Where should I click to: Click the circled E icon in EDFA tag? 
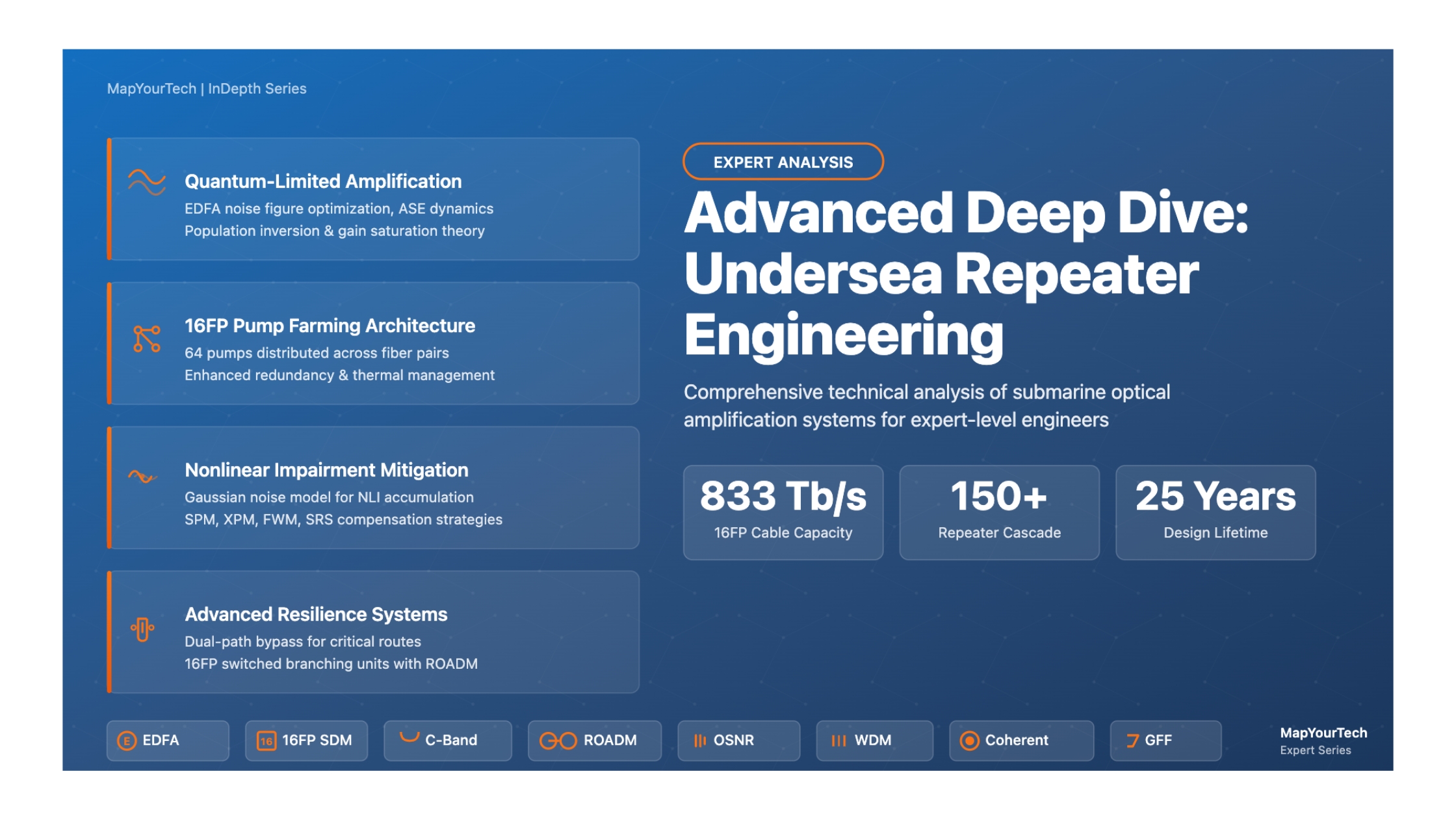127,740
